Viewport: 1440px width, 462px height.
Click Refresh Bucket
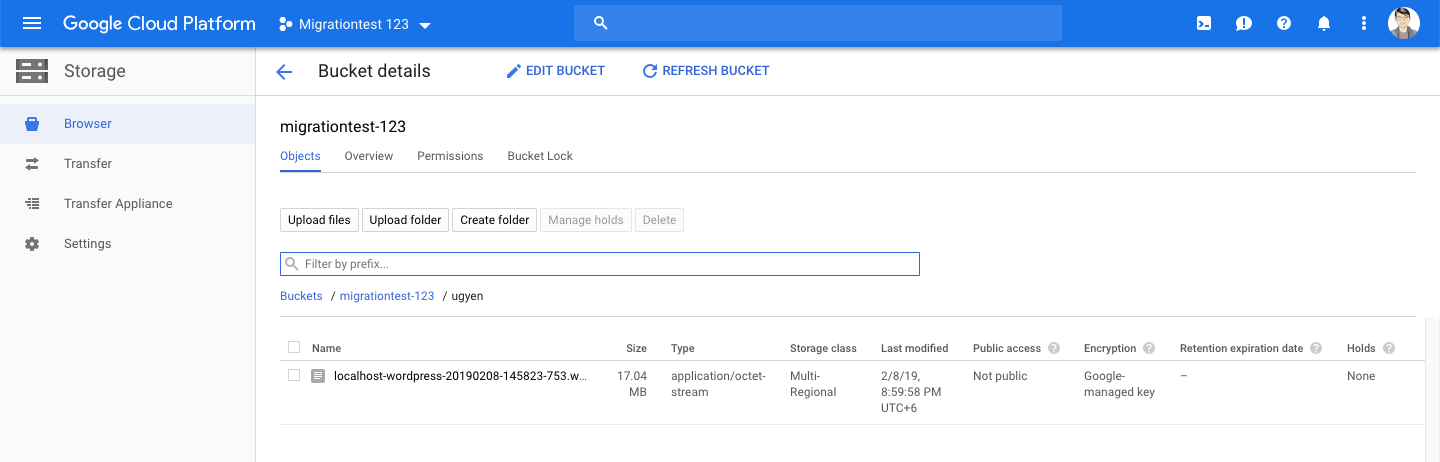[706, 71]
